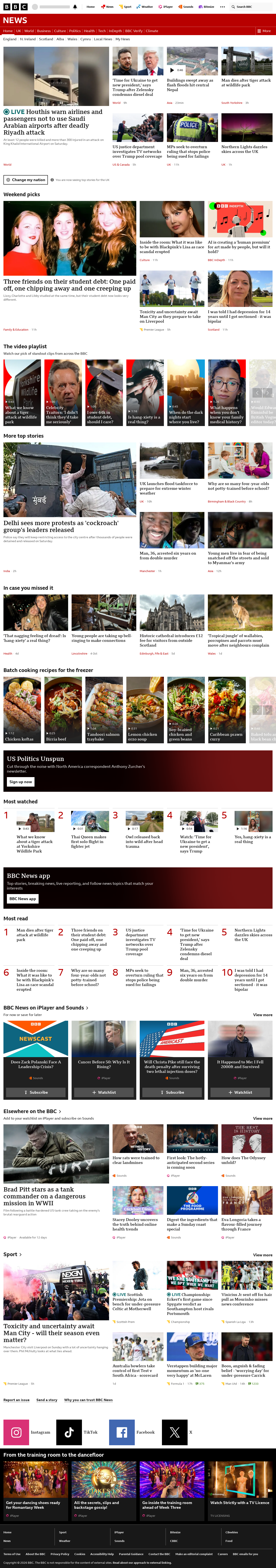Screen dimensions: 276x1568
Task: Open notifications bell icon
Action: coord(75,7)
